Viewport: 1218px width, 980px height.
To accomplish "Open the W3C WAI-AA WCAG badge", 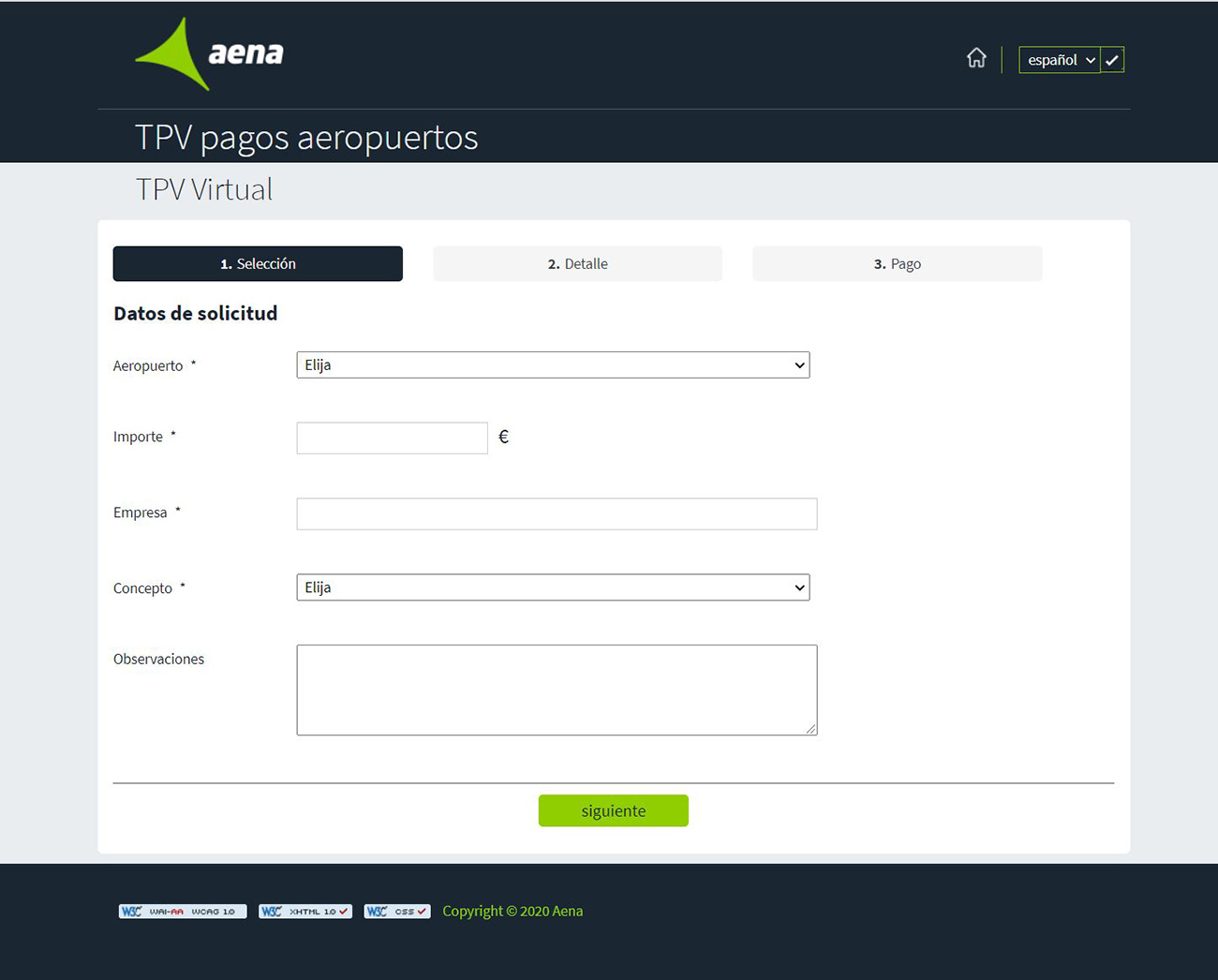I will (x=183, y=912).
